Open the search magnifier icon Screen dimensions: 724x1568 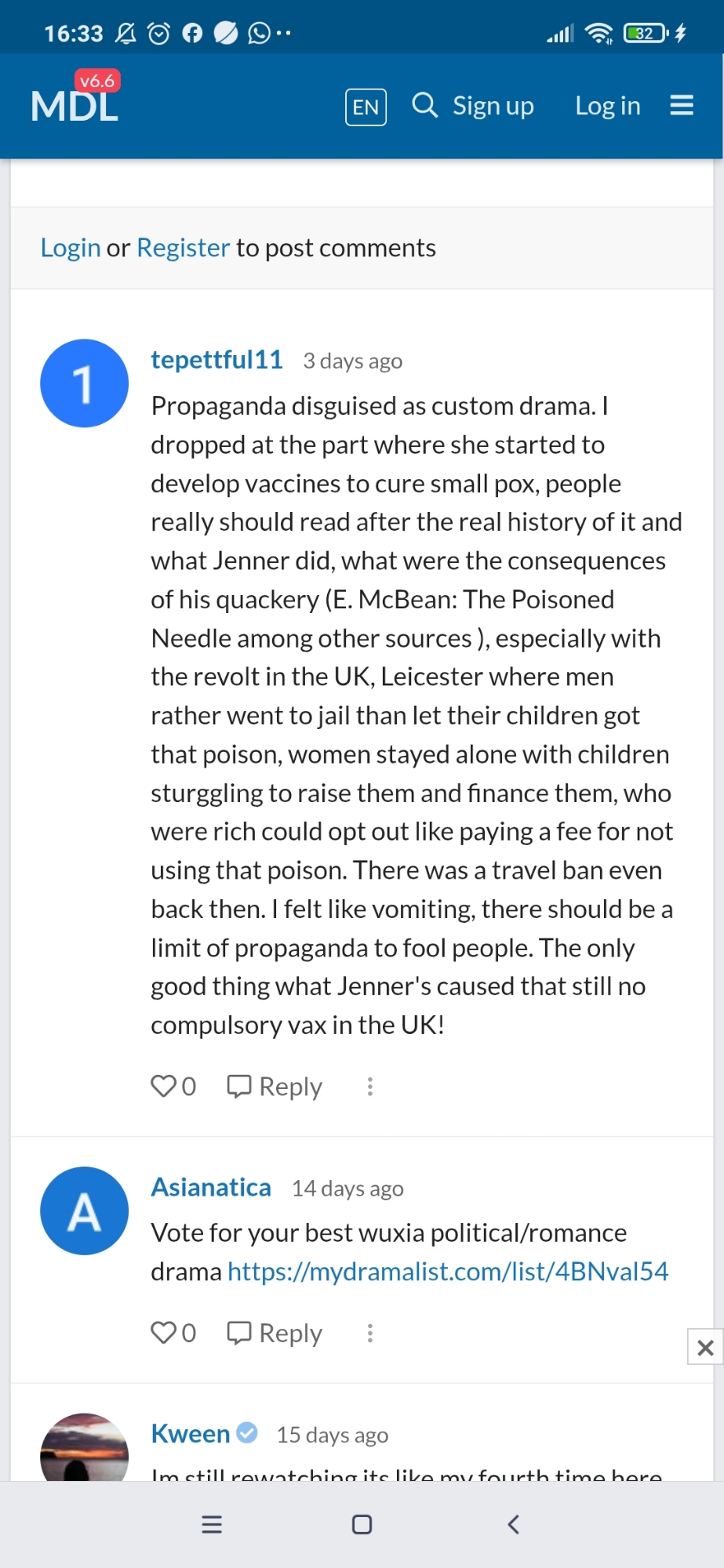pos(424,105)
